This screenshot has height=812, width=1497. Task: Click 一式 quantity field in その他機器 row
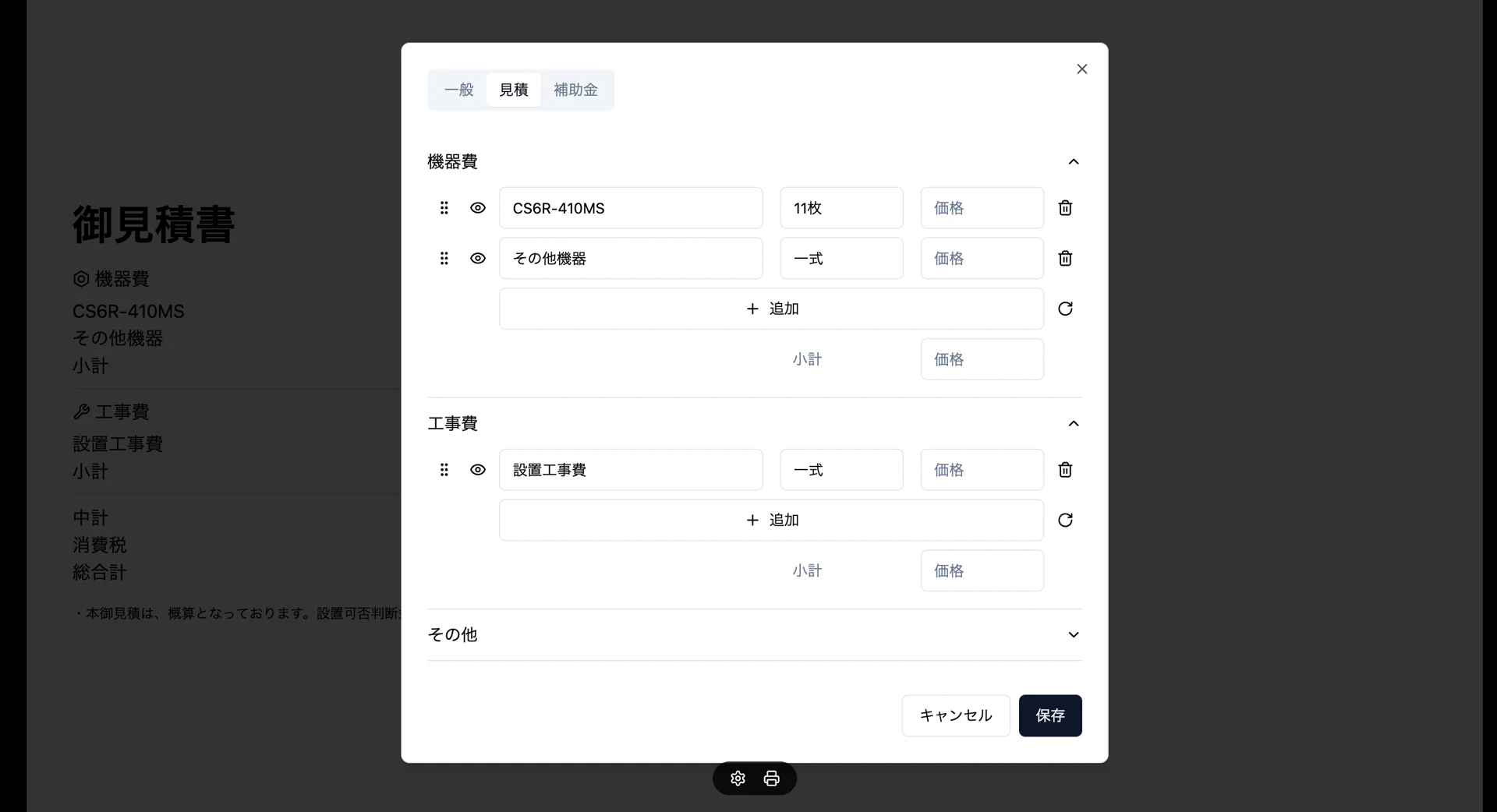click(842, 259)
